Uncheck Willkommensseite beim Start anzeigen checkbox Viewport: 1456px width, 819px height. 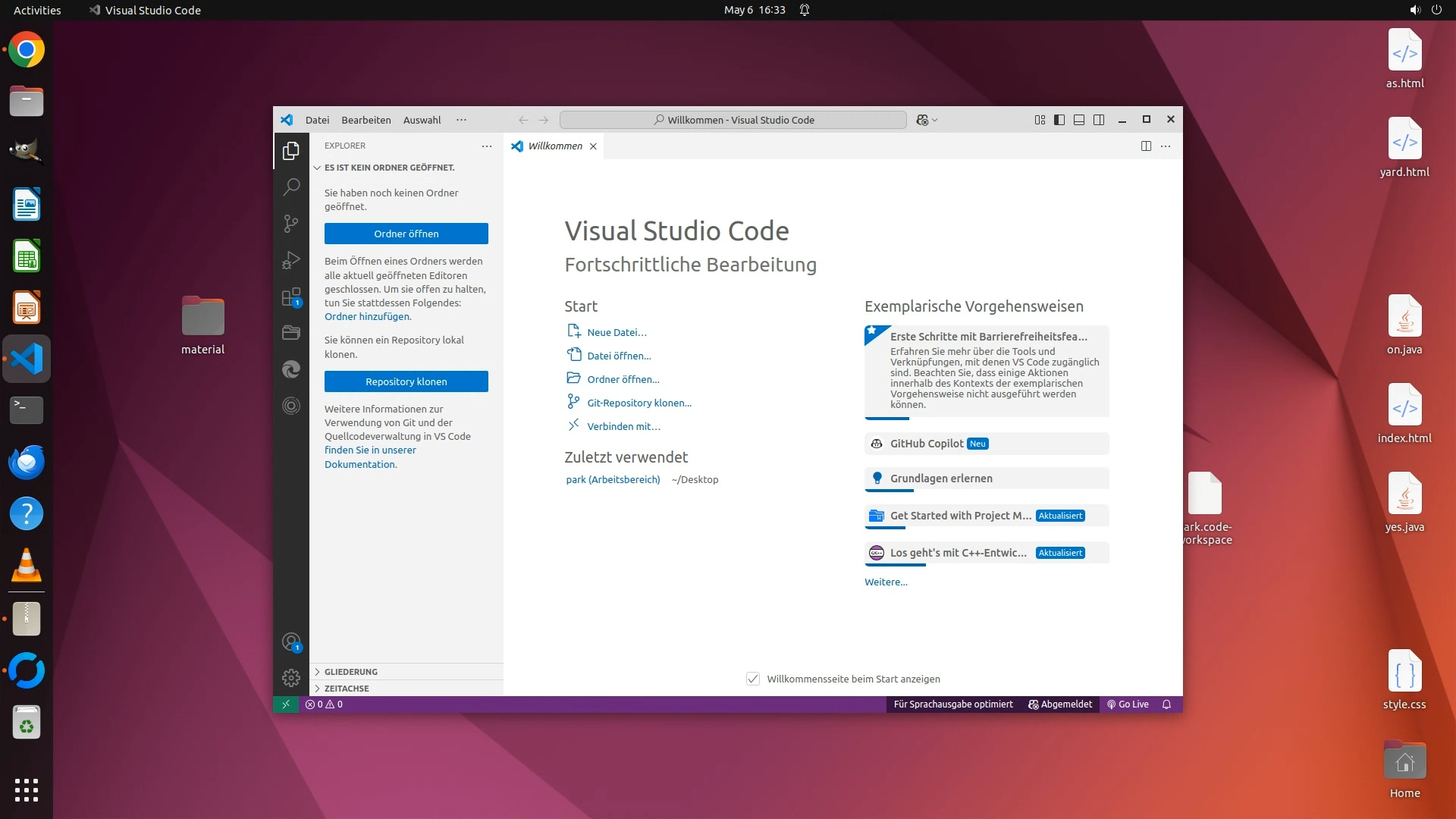coord(753,679)
